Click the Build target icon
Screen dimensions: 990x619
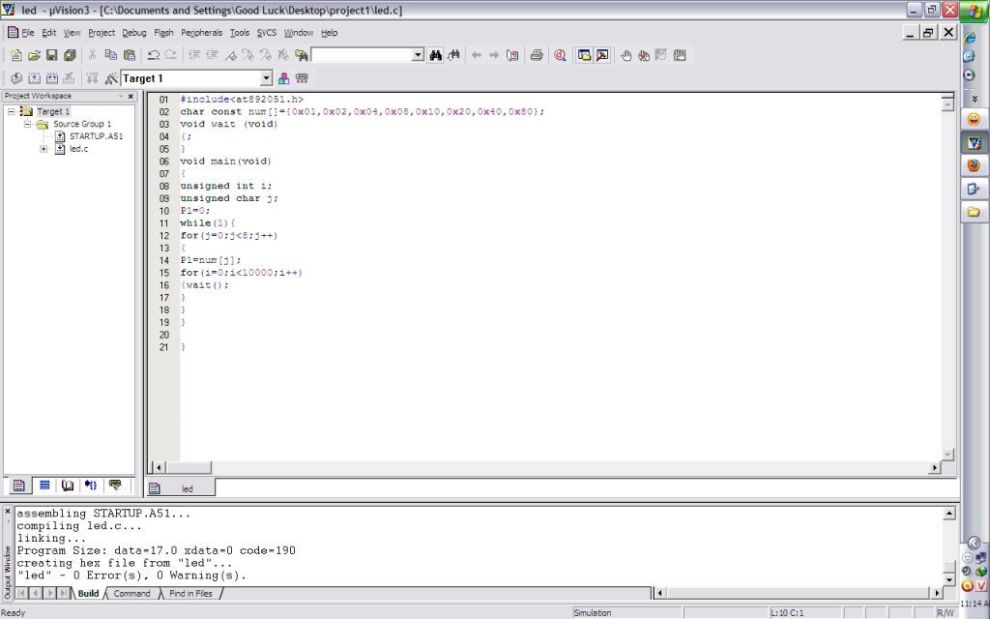(x=34, y=78)
